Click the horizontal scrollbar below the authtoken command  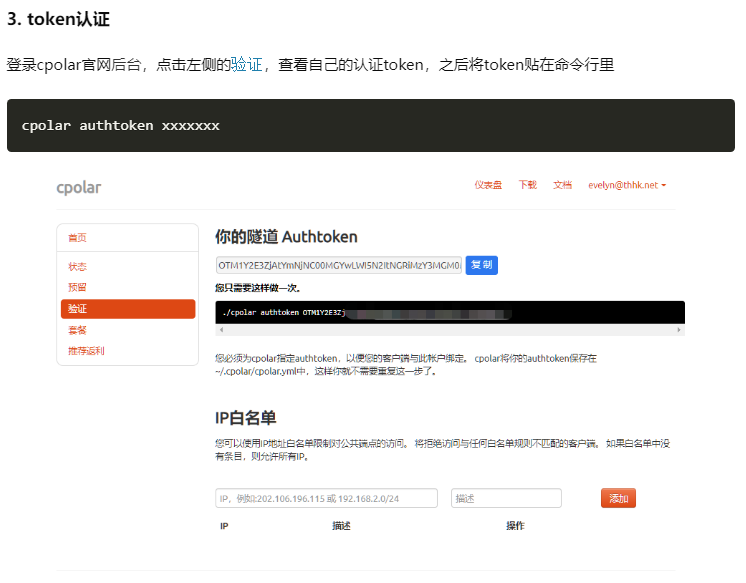450,329
